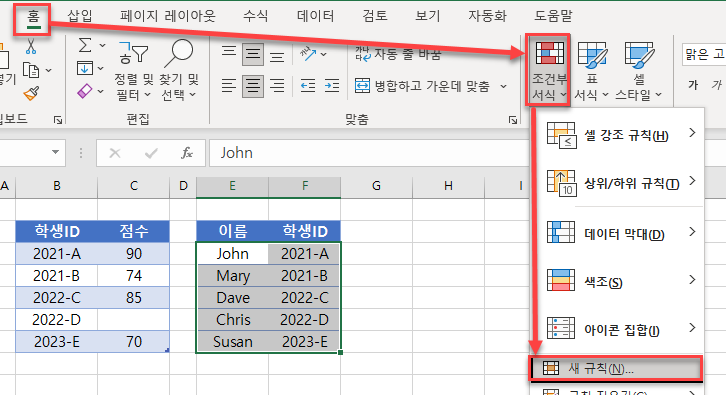
Task: Click the score cell 85
Action: point(133,298)
